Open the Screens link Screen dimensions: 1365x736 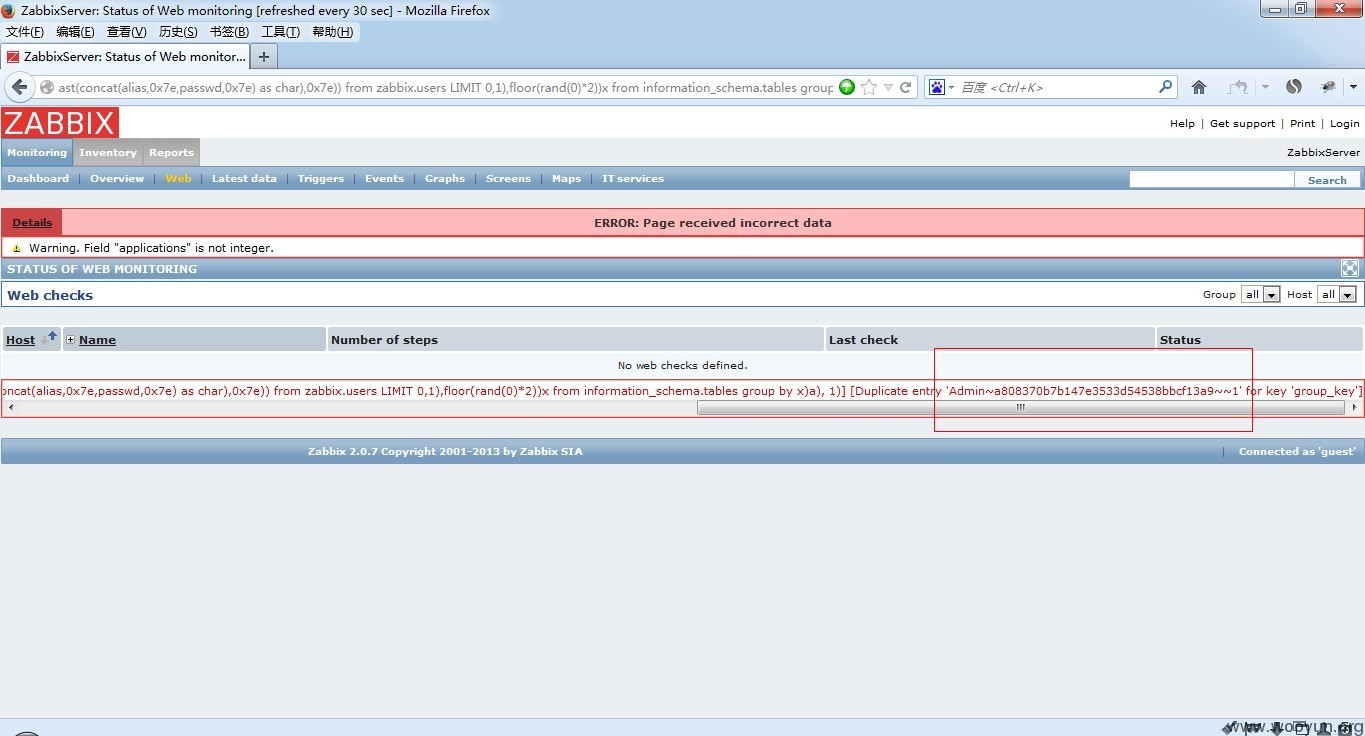[x=508, y=179]
